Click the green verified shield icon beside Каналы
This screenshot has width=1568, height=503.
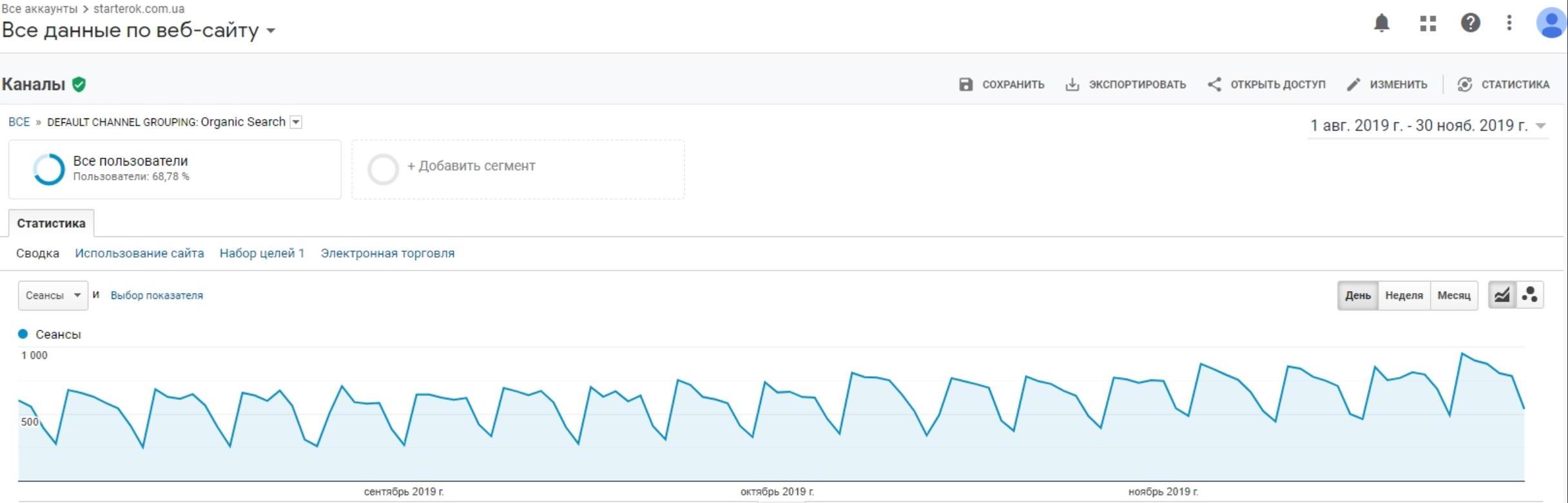[x=79, y=84]
